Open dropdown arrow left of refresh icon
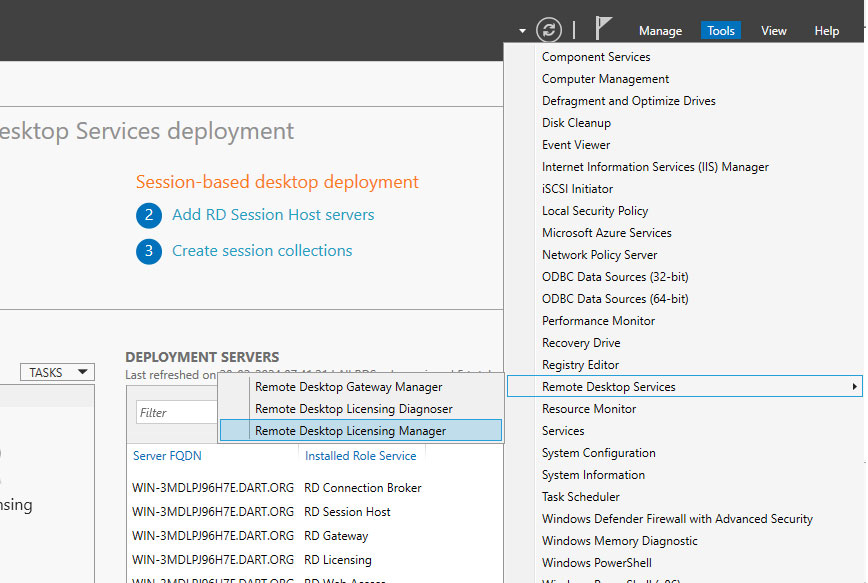 (x=522, y=31)
